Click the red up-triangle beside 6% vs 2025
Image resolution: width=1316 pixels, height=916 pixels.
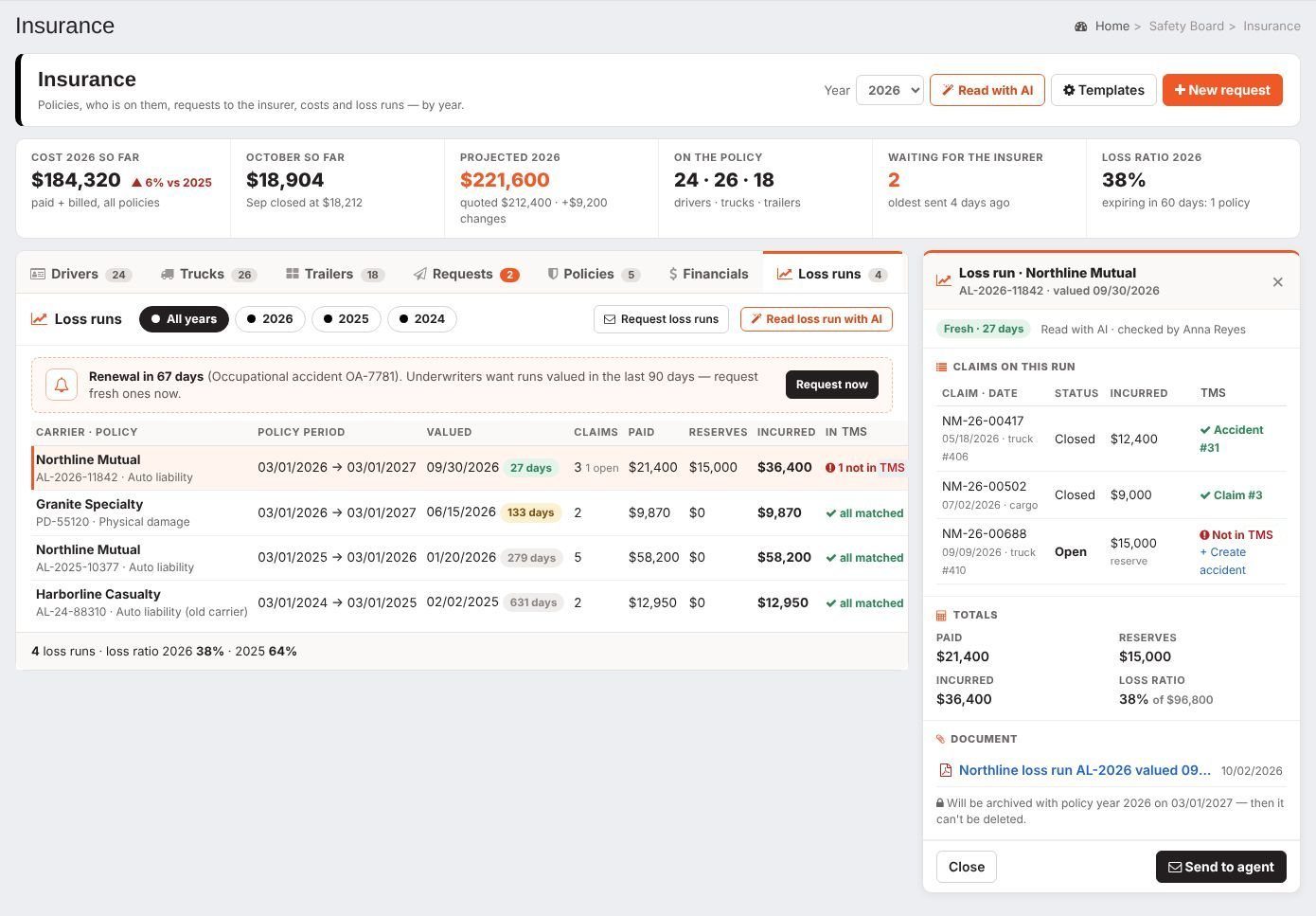(136, 182)
